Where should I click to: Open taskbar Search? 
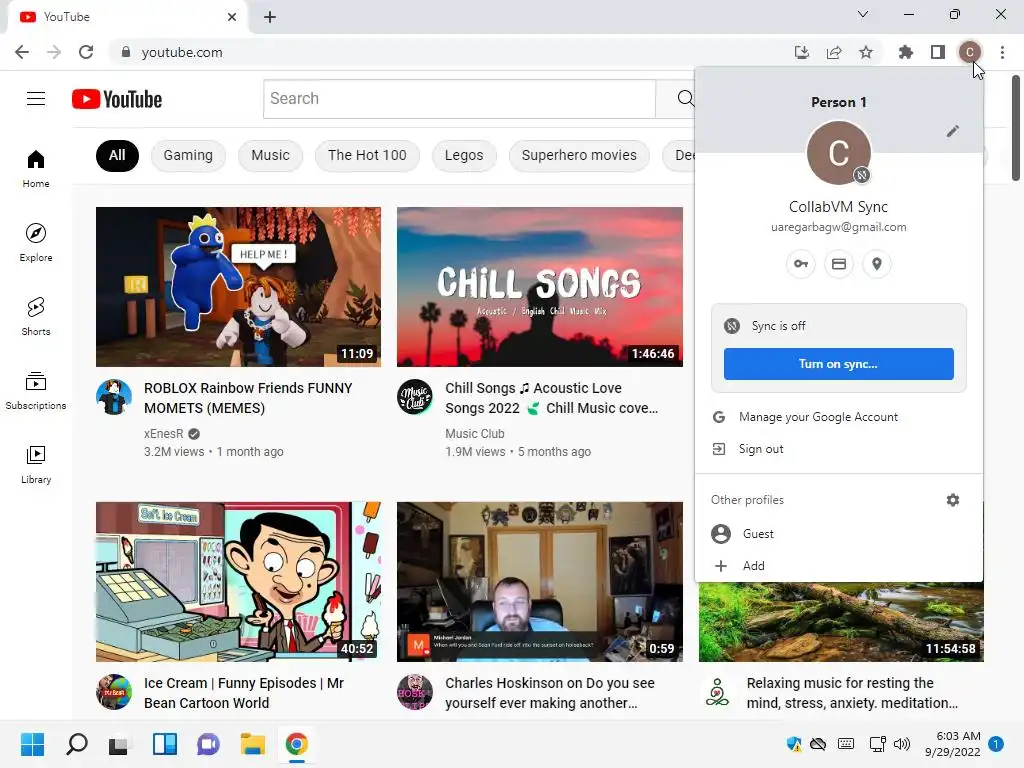(x=76, y=744)
